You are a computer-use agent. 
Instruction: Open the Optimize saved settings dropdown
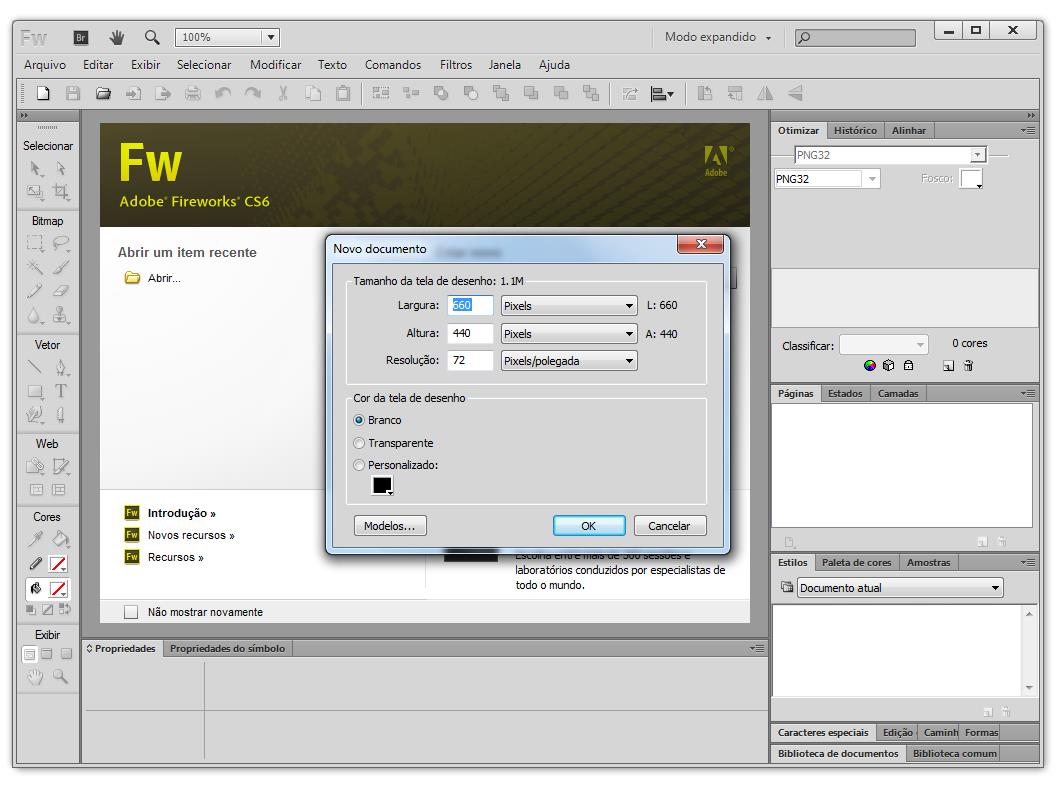(x=890, y=155)
